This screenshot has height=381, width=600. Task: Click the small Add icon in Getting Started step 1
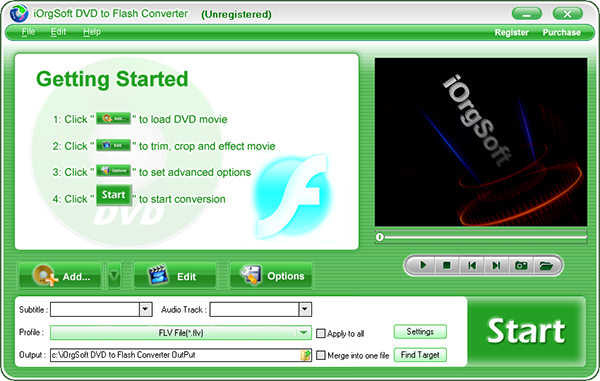(x=113, y=119)
